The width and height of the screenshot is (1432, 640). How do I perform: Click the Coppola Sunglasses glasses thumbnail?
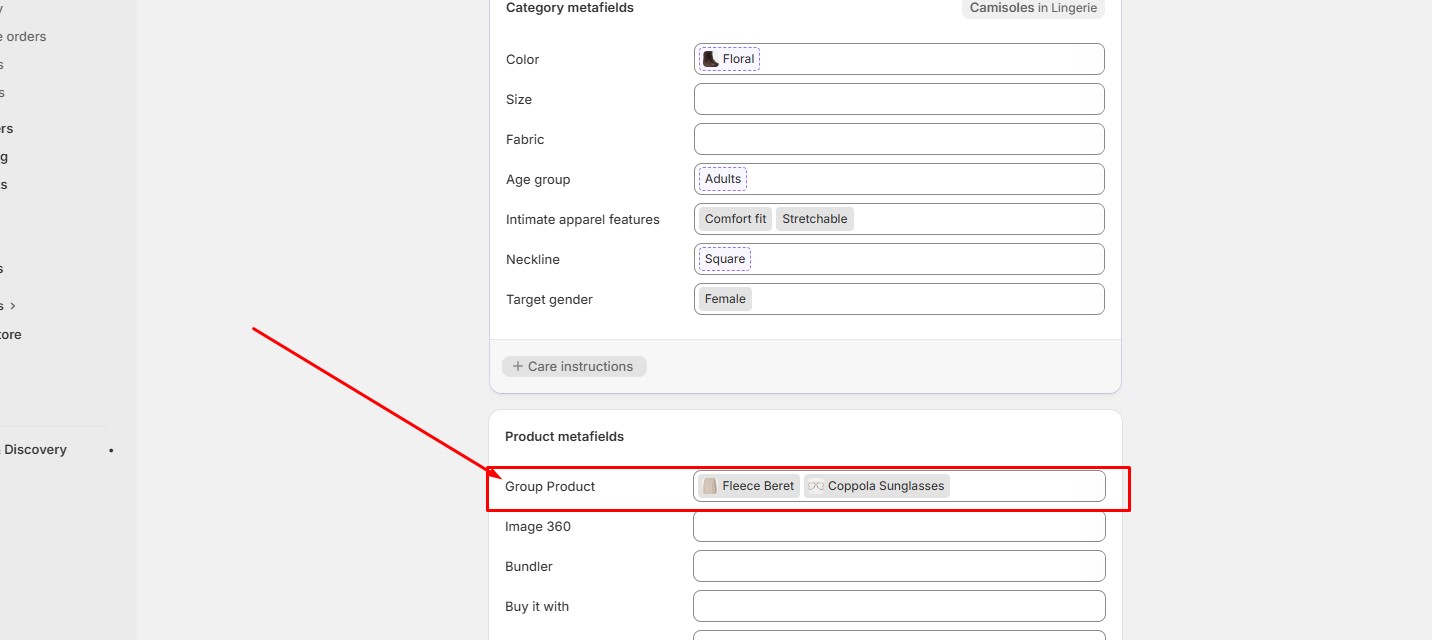[x=816, y=486]
